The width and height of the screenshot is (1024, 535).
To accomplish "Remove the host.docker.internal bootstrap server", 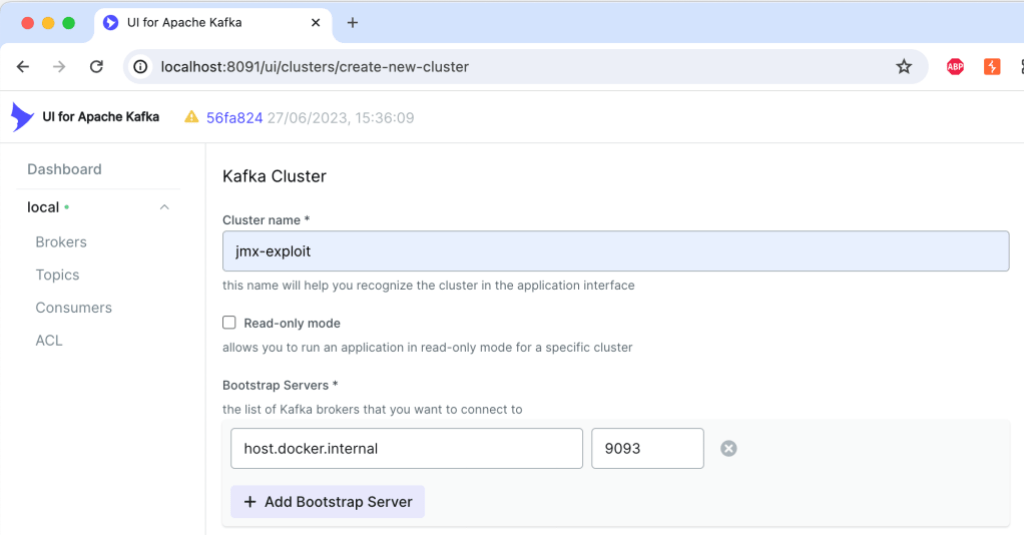I will pyautogui.click(x=729, y=449).
